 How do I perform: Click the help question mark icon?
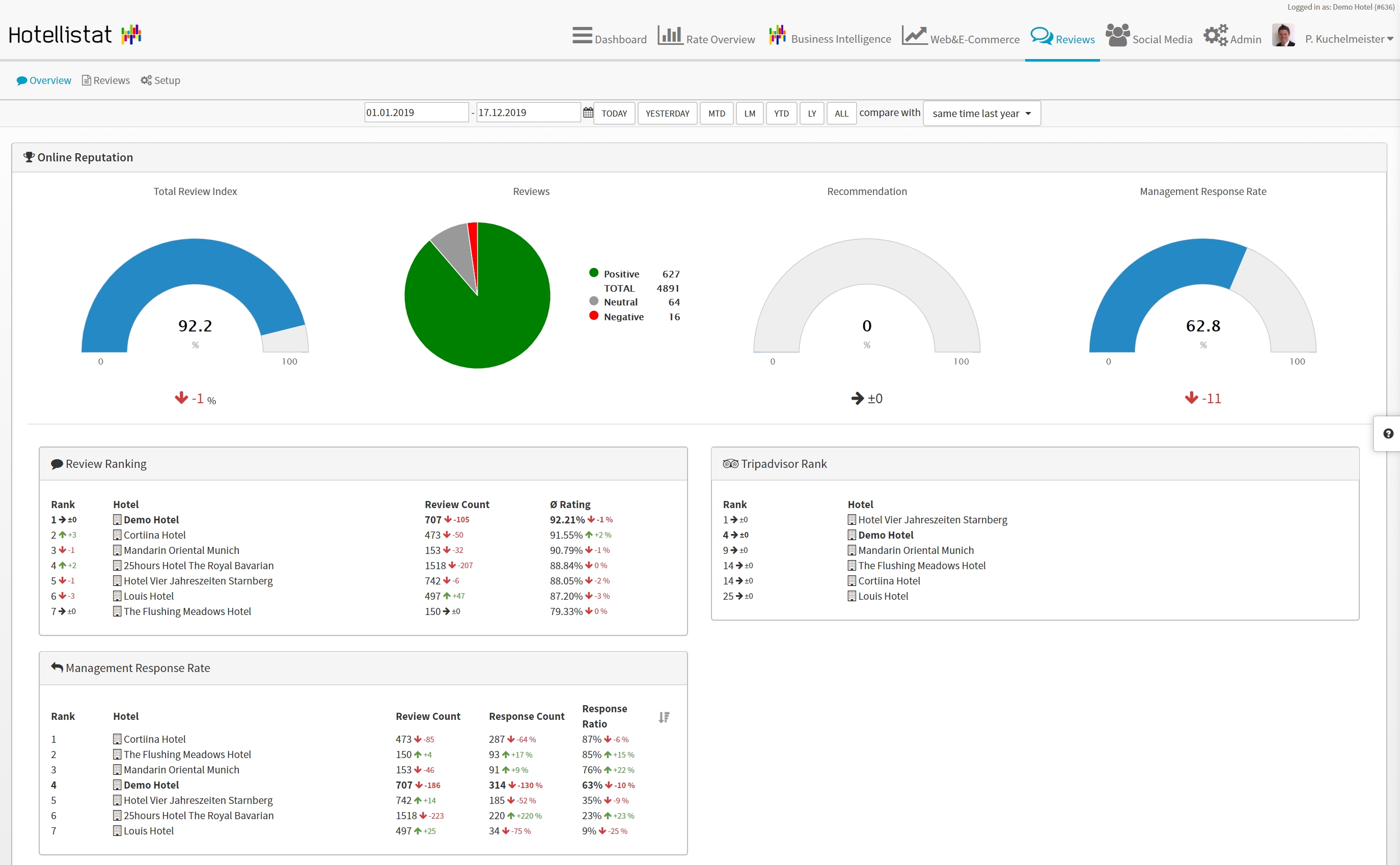(1388, 434)
